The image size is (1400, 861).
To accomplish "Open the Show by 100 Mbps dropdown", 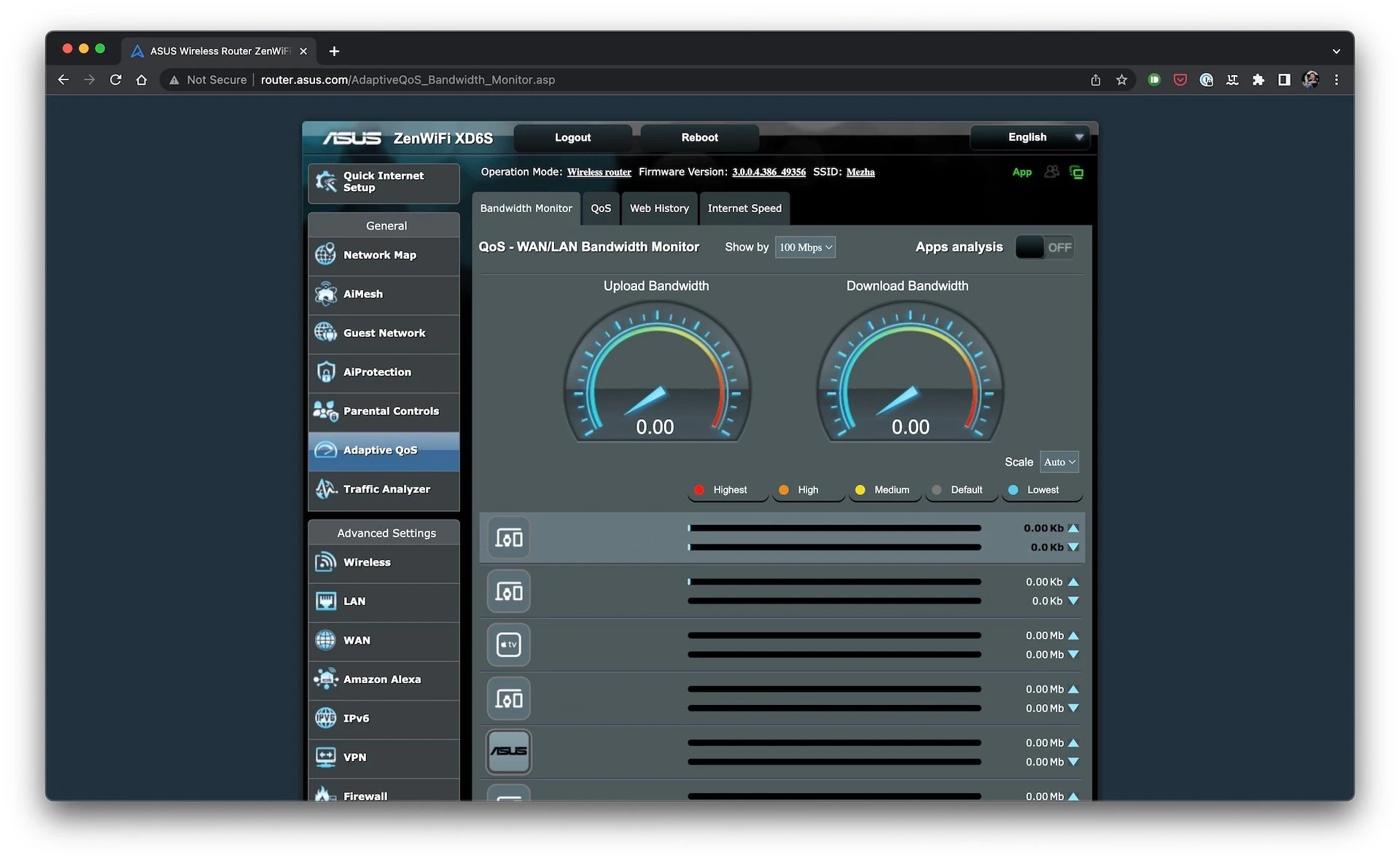I will (x=805, y=247).
